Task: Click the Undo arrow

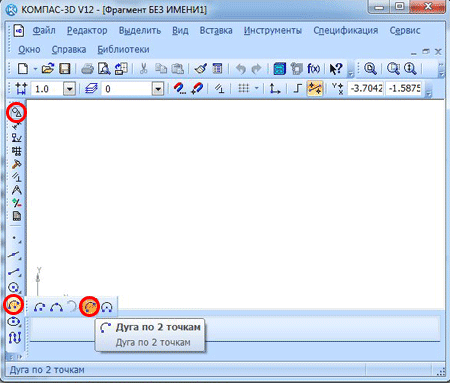Action: click(240, 69)
